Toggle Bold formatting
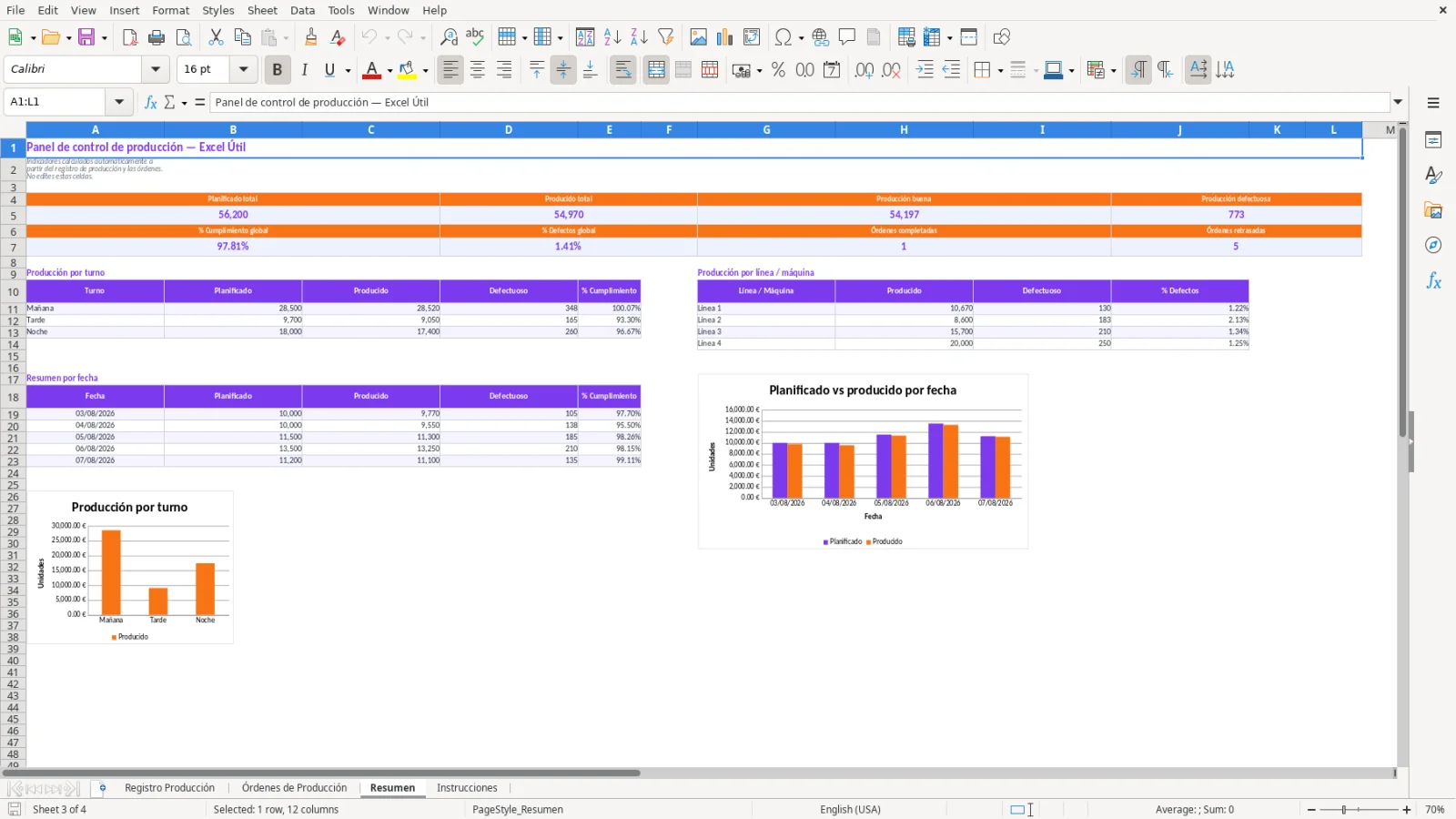 point(278,70)
